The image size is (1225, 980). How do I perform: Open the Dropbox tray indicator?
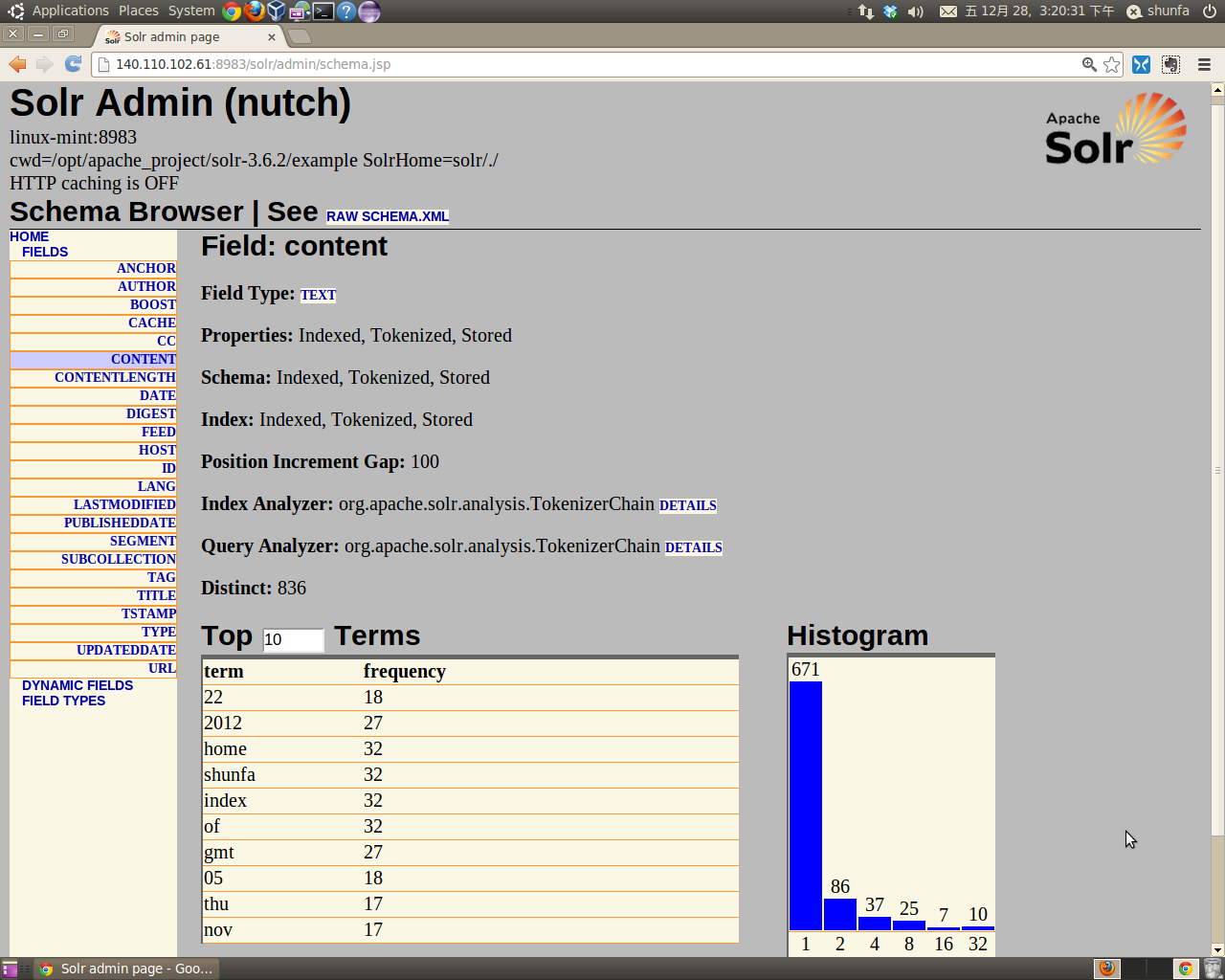(890, 11)
